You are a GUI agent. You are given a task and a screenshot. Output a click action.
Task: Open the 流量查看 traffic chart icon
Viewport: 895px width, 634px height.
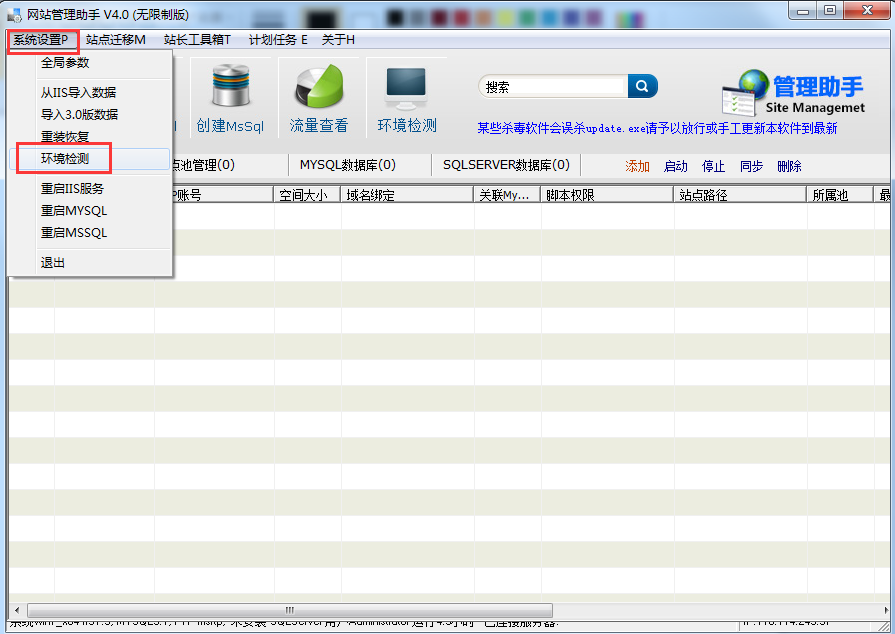click(x=319, y=98)
